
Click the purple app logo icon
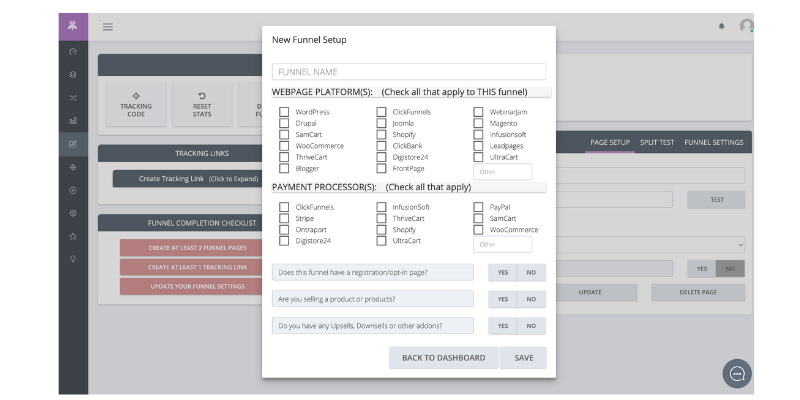73,27
